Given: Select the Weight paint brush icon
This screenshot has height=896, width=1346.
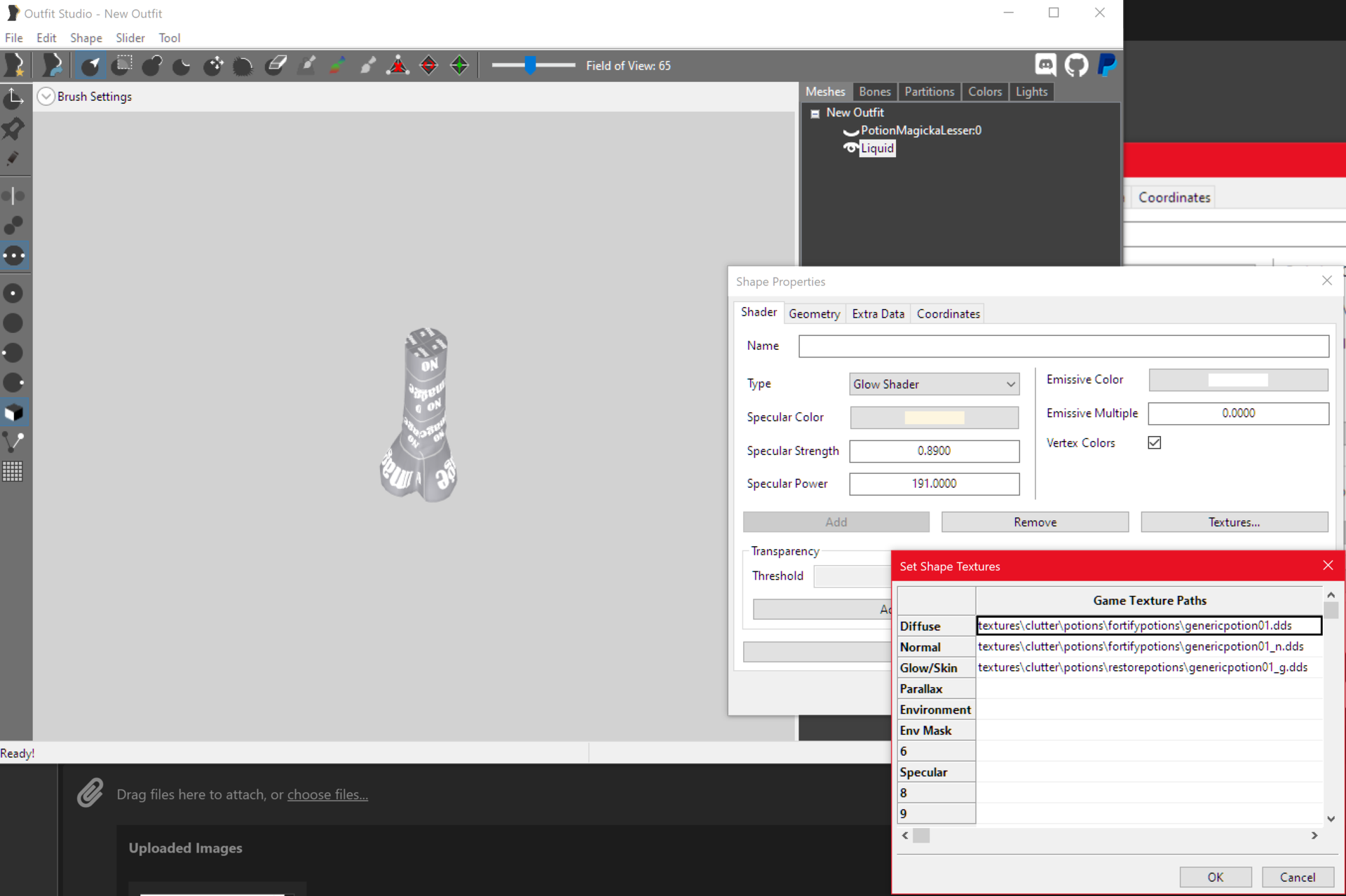Looking at the screenshot, I should [x=308, y=65].
